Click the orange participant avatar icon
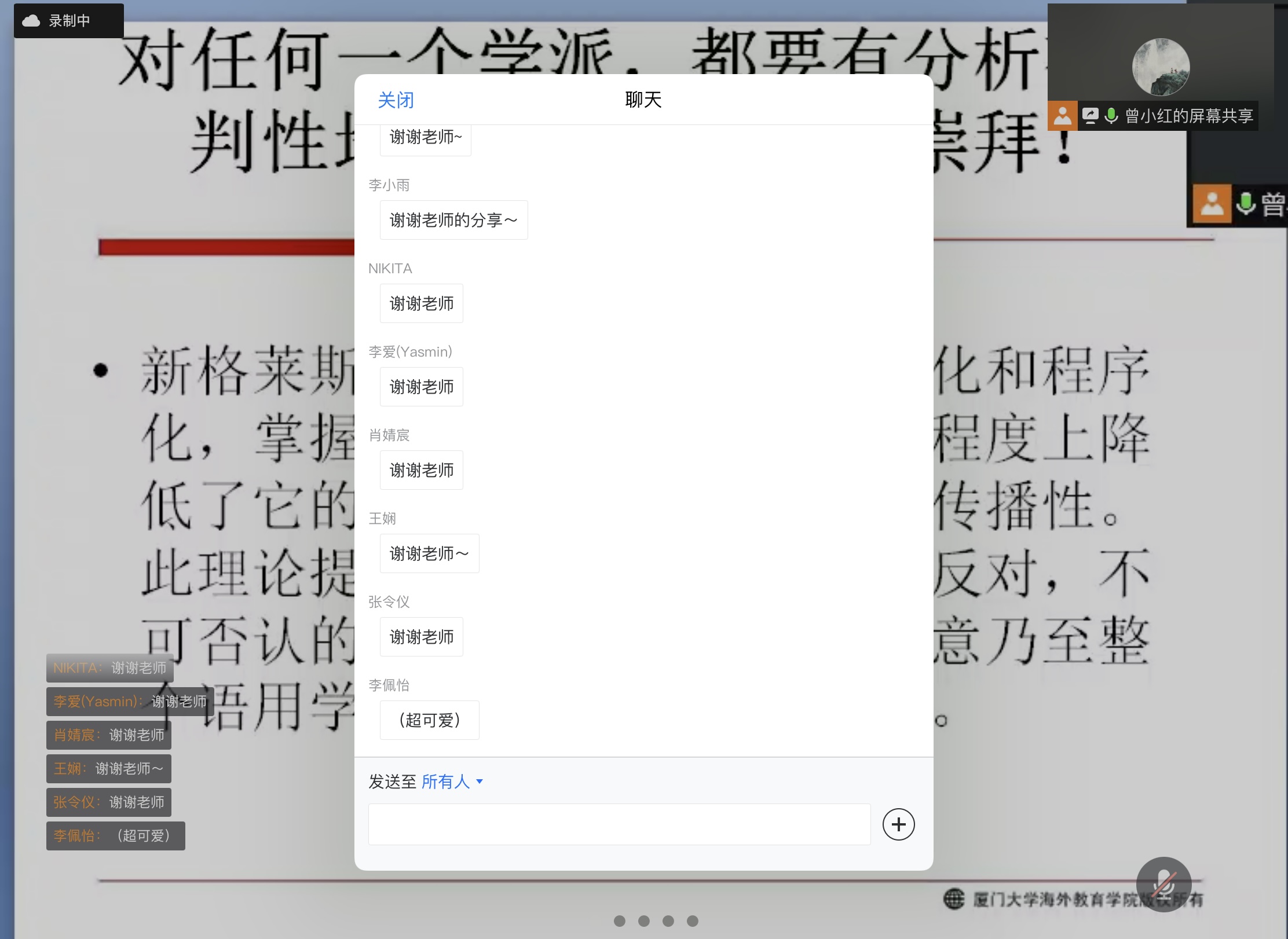 pyautogui.click(x=1062, y=116)
